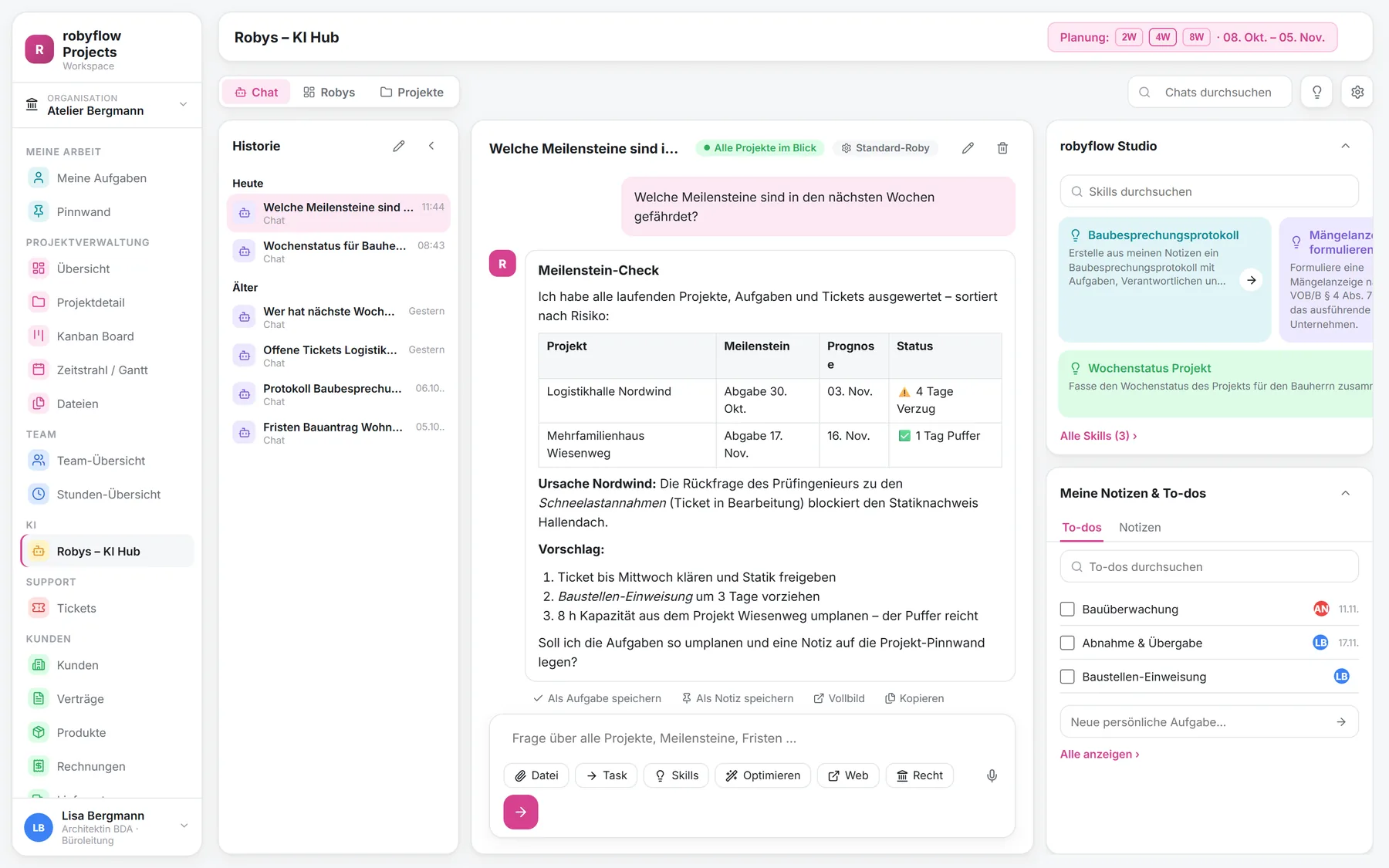Collapse the Historie panel with the chevron
Screen dimensions: 1389x868
point(431,146)
